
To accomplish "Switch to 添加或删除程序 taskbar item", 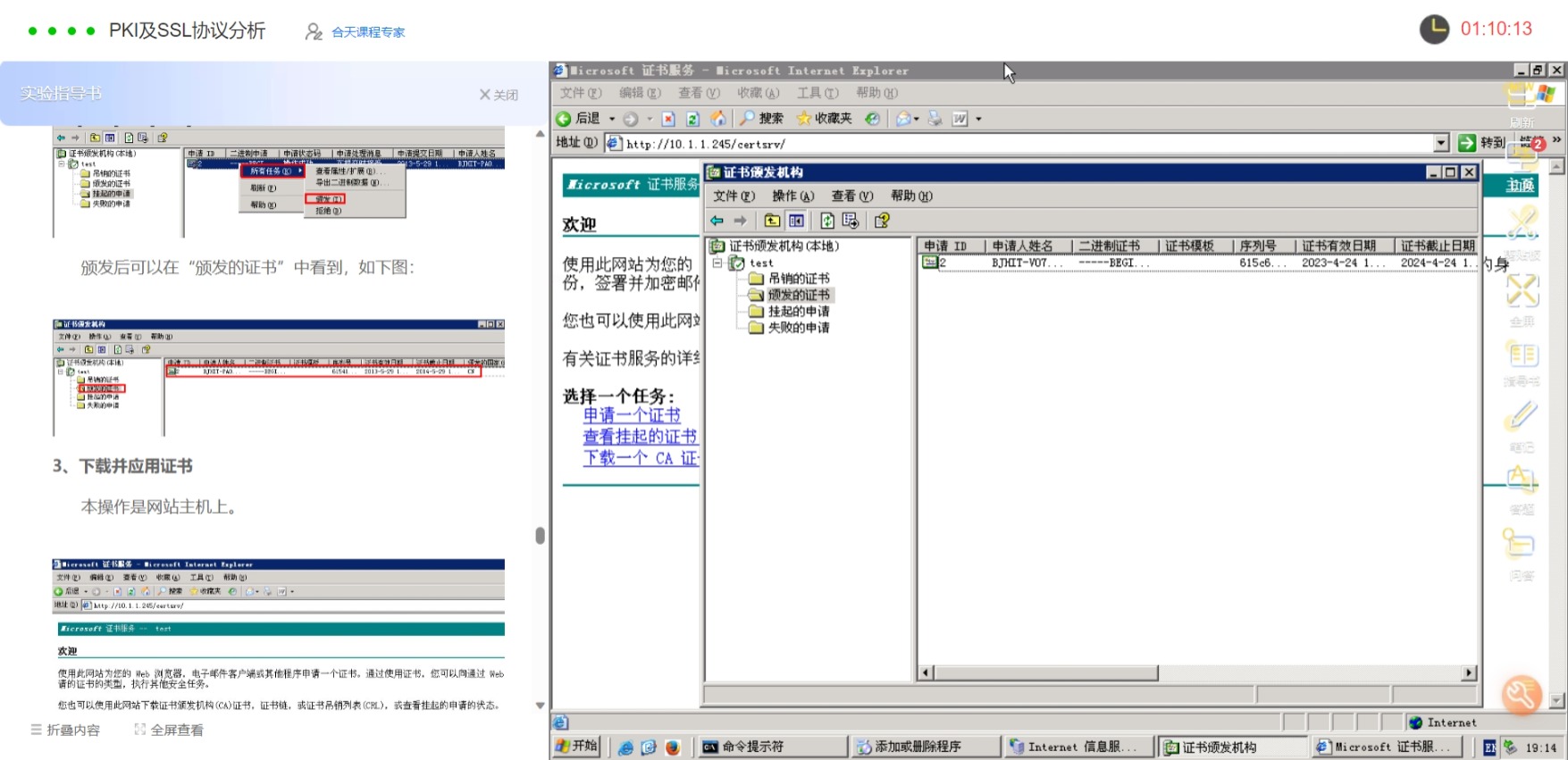I will click(926, 747).
